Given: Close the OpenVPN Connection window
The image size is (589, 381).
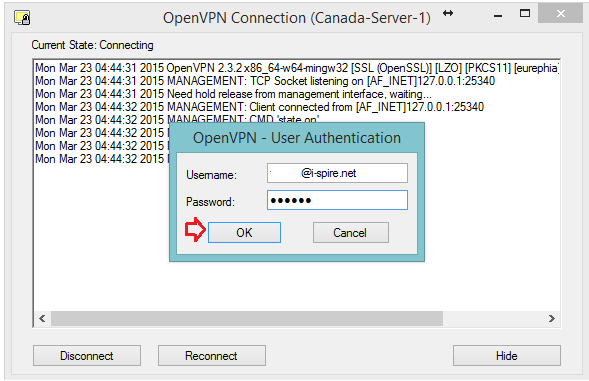Looking at the screenshot, I should pyautogui.click(x=560, y=14).
